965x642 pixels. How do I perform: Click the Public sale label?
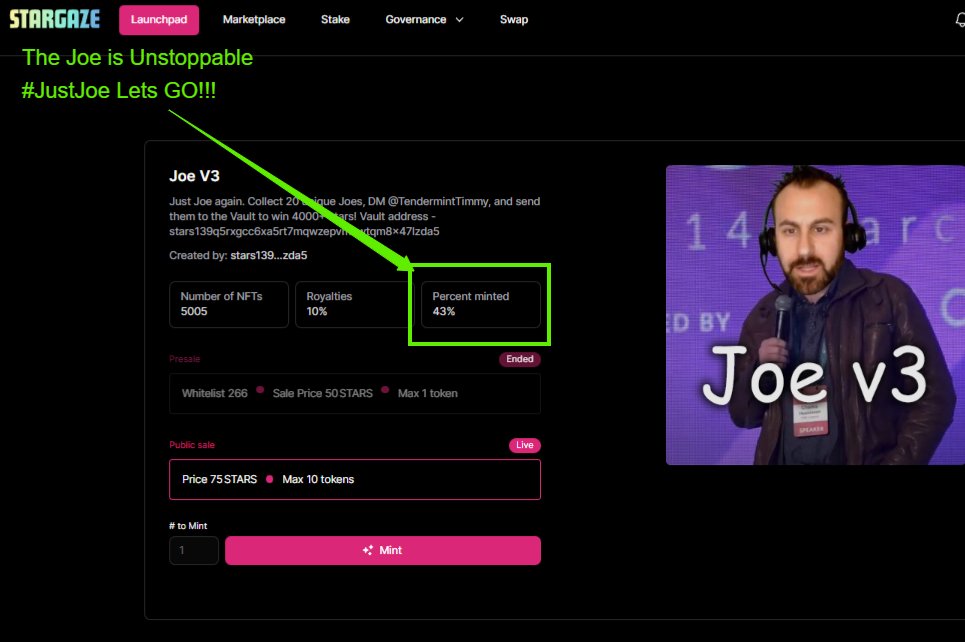click(192, 444)
